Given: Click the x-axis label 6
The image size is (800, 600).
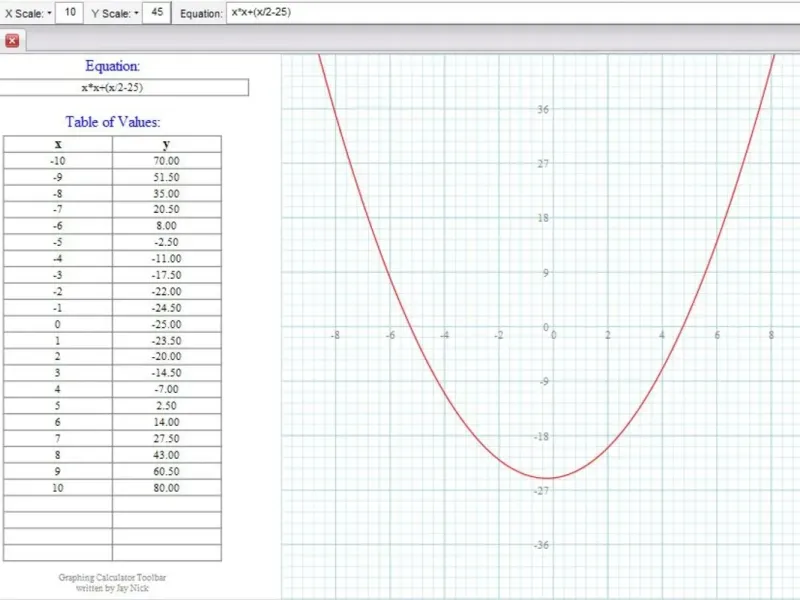Looking at the screenshot, I should click(717, 335).
